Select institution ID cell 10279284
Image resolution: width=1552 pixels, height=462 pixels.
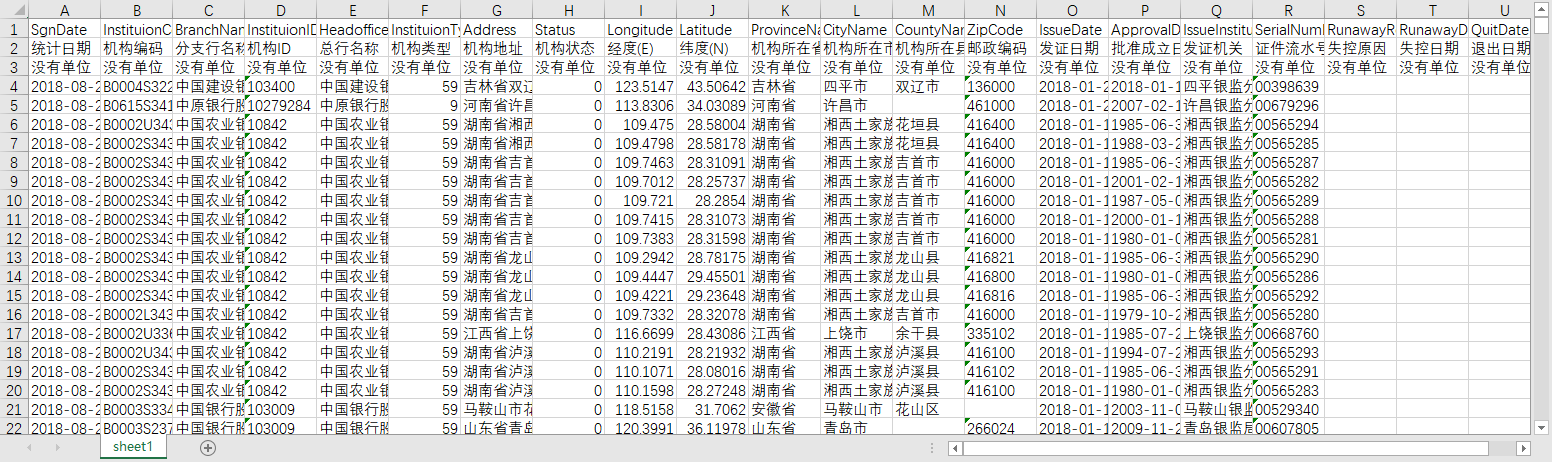point(280,106)
